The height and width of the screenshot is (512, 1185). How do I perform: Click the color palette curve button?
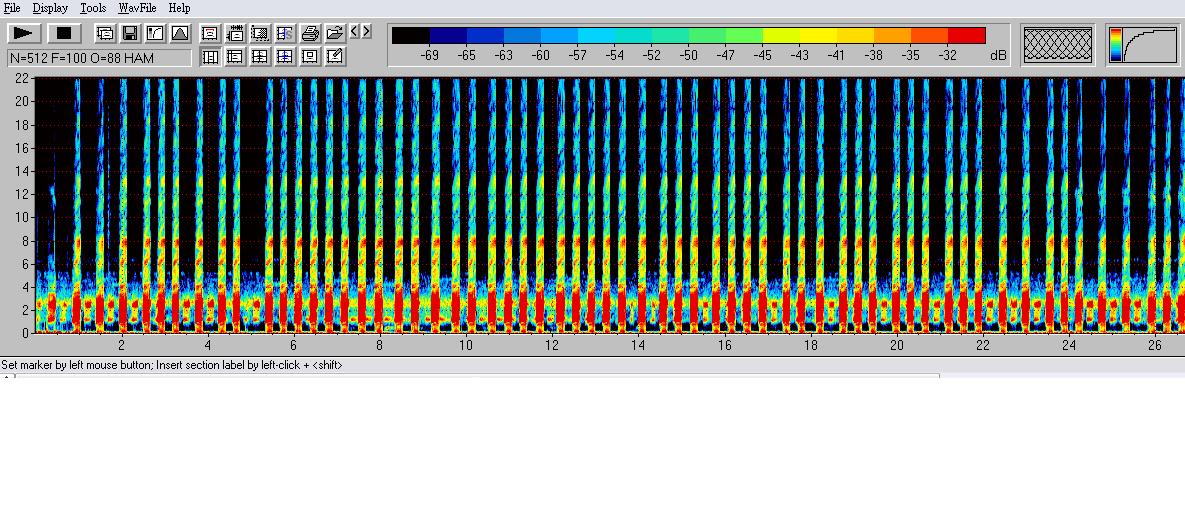(1143, 45)
